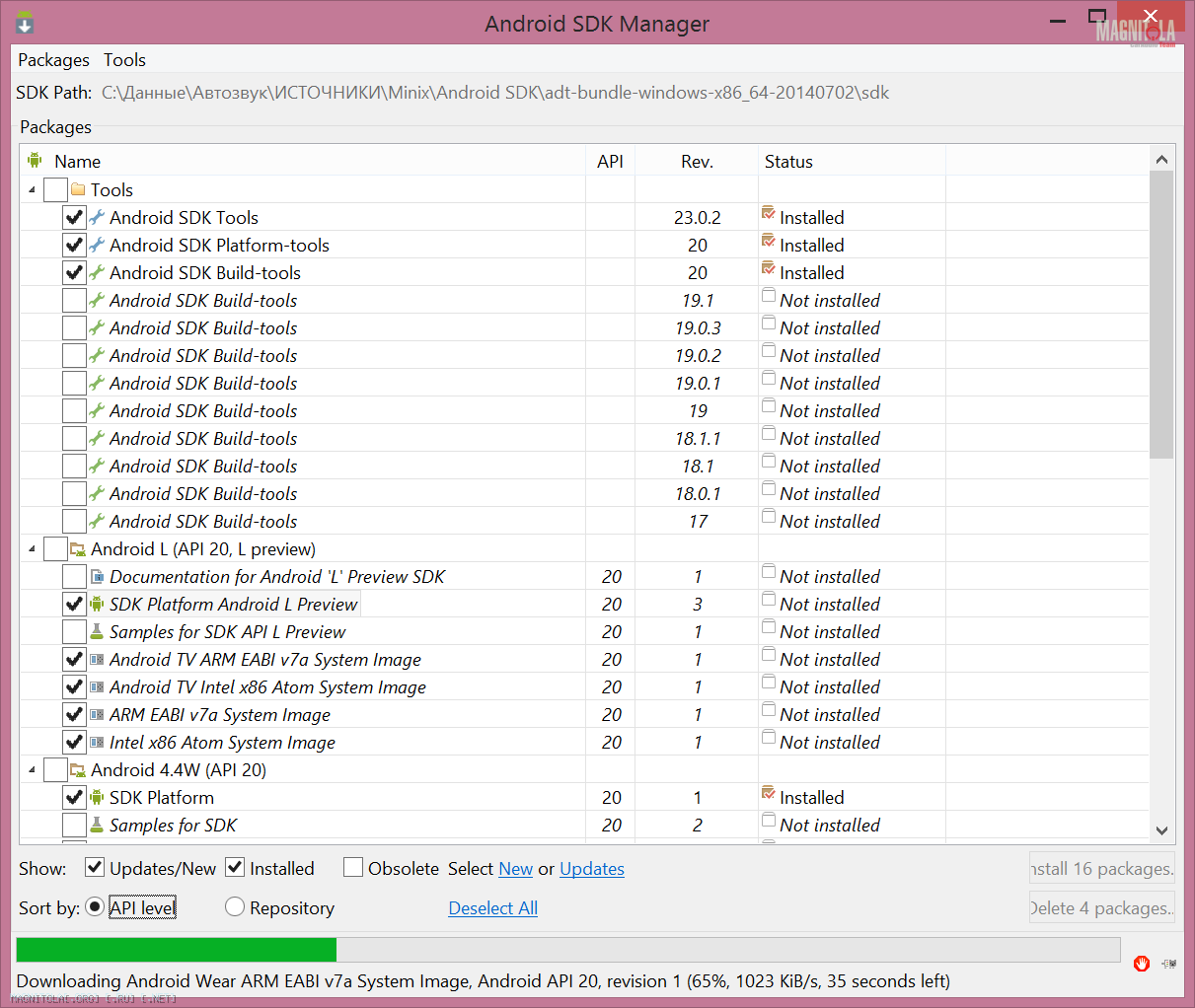The width and height of the screenshot is (1195, 1008).
Task: Click the Android L package folder icon
Action: tap(78, 548)
